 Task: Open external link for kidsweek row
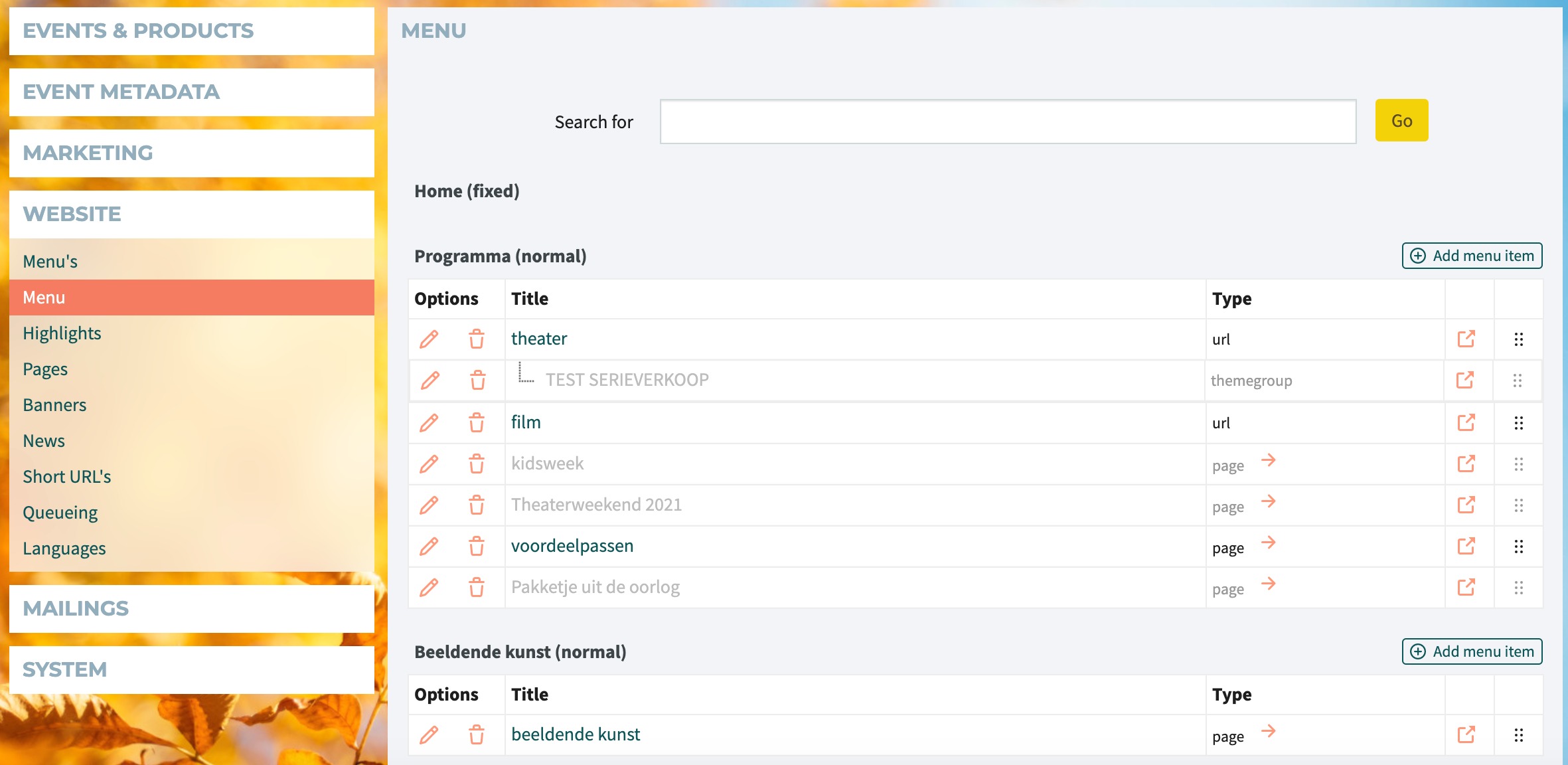[1466, 464]
